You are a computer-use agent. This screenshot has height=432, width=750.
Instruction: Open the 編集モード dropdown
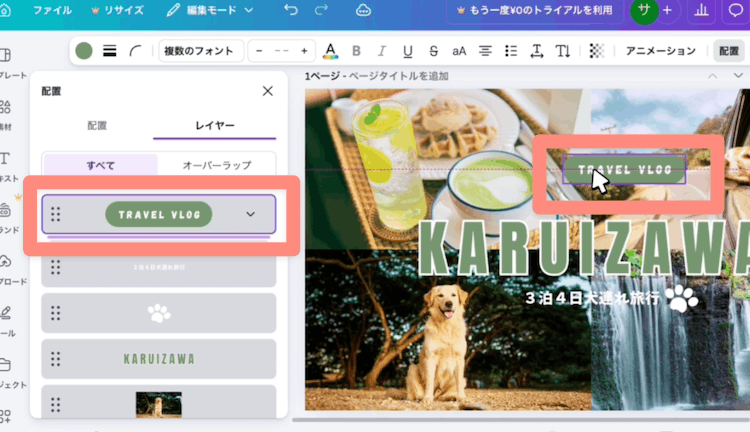click(x=210, y=10)
